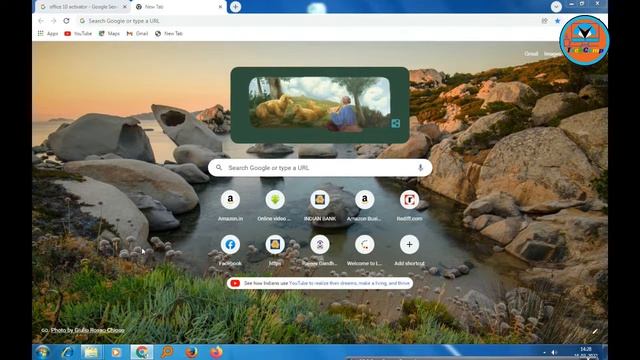Screen dimensions: 640x360
Task: Close the New Tab tab
Action: click(x=220, y=7)
